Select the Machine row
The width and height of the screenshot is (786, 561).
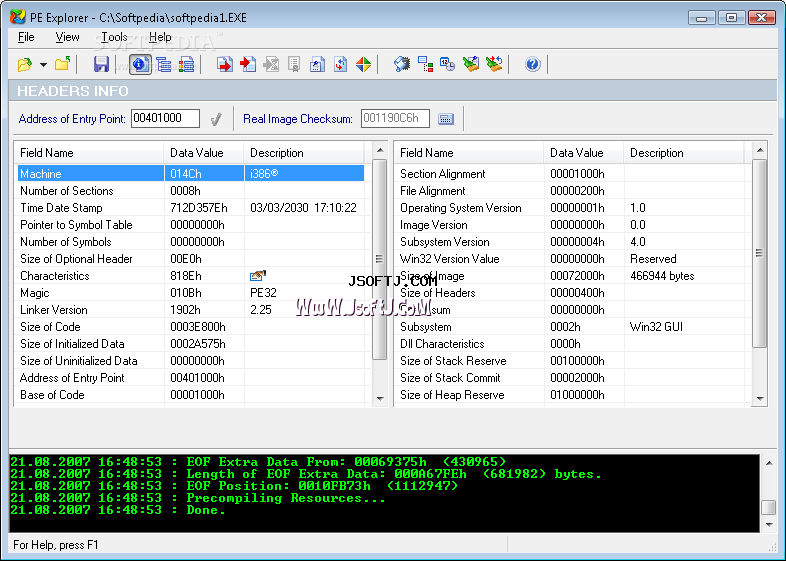[191, 174]
